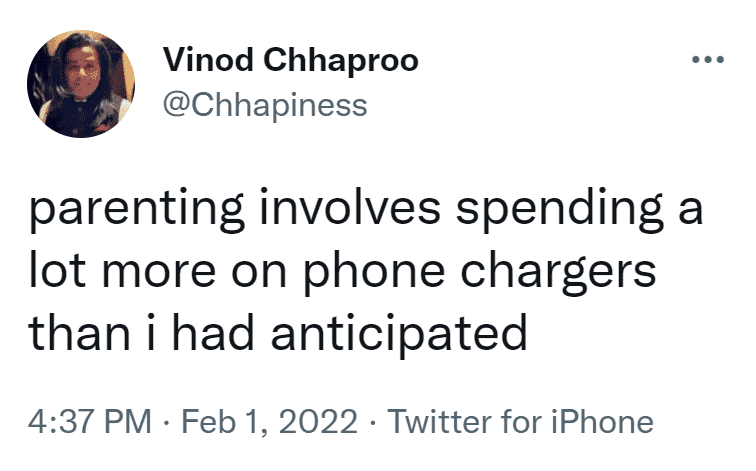The image size is (756, 471).
Task: Click the word "had" in the tweet
Action: (213, 334)
